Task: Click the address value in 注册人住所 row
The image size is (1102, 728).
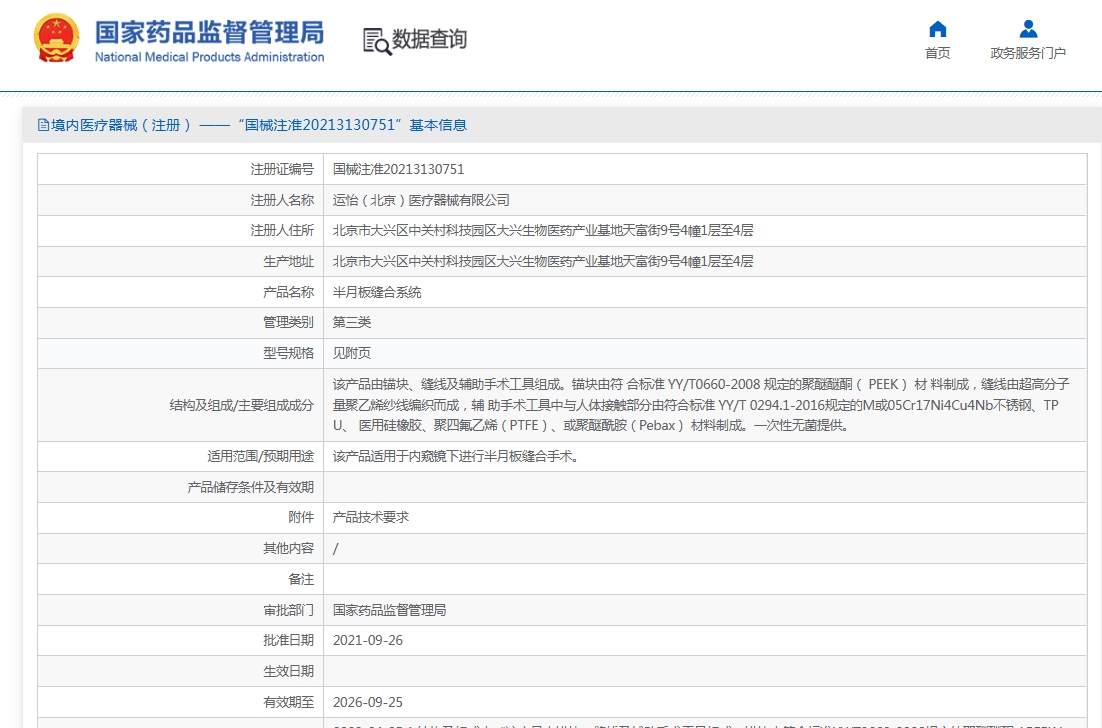Action: click(543, 230)
